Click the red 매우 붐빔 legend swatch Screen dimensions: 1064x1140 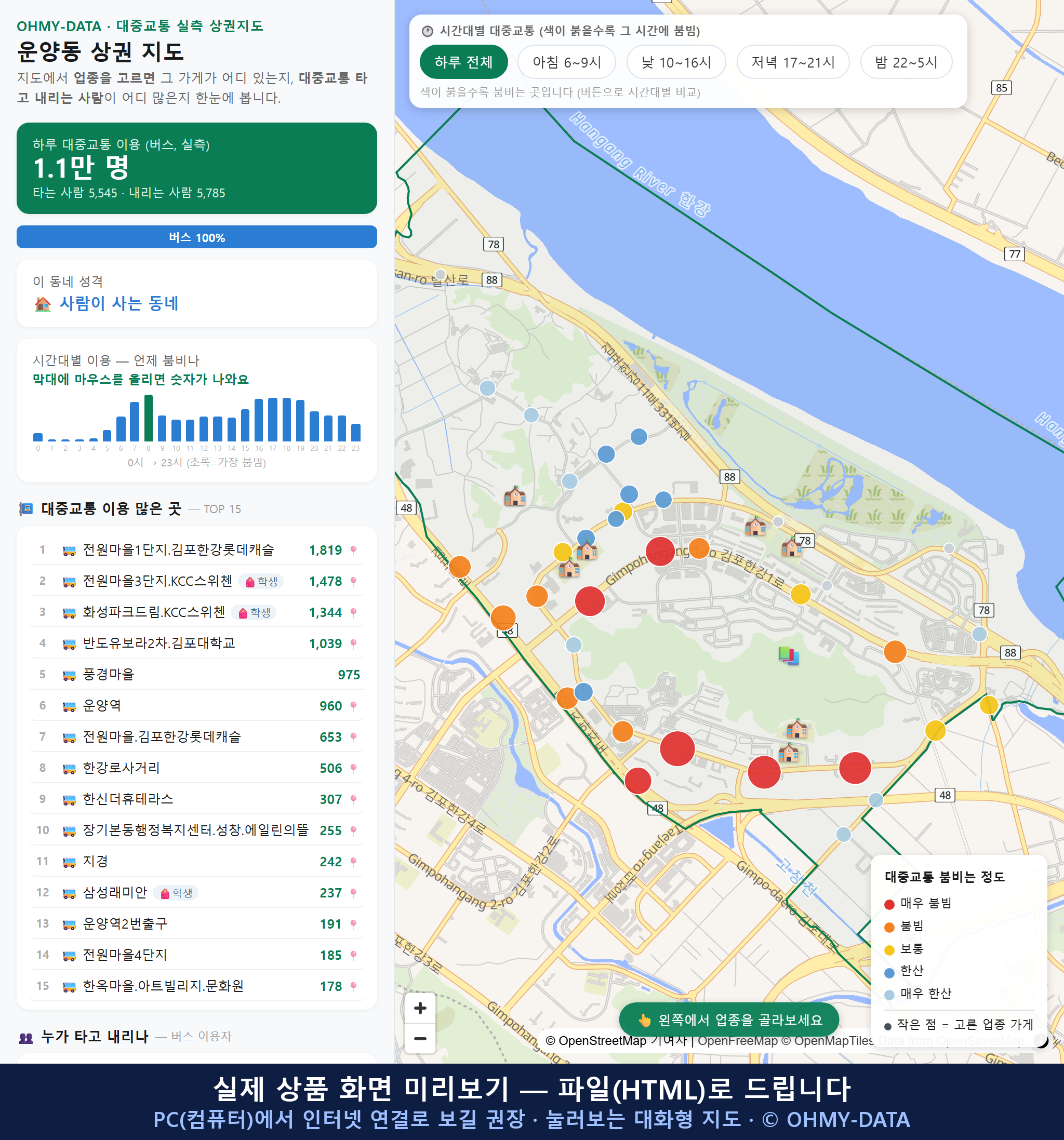[889, 904]
